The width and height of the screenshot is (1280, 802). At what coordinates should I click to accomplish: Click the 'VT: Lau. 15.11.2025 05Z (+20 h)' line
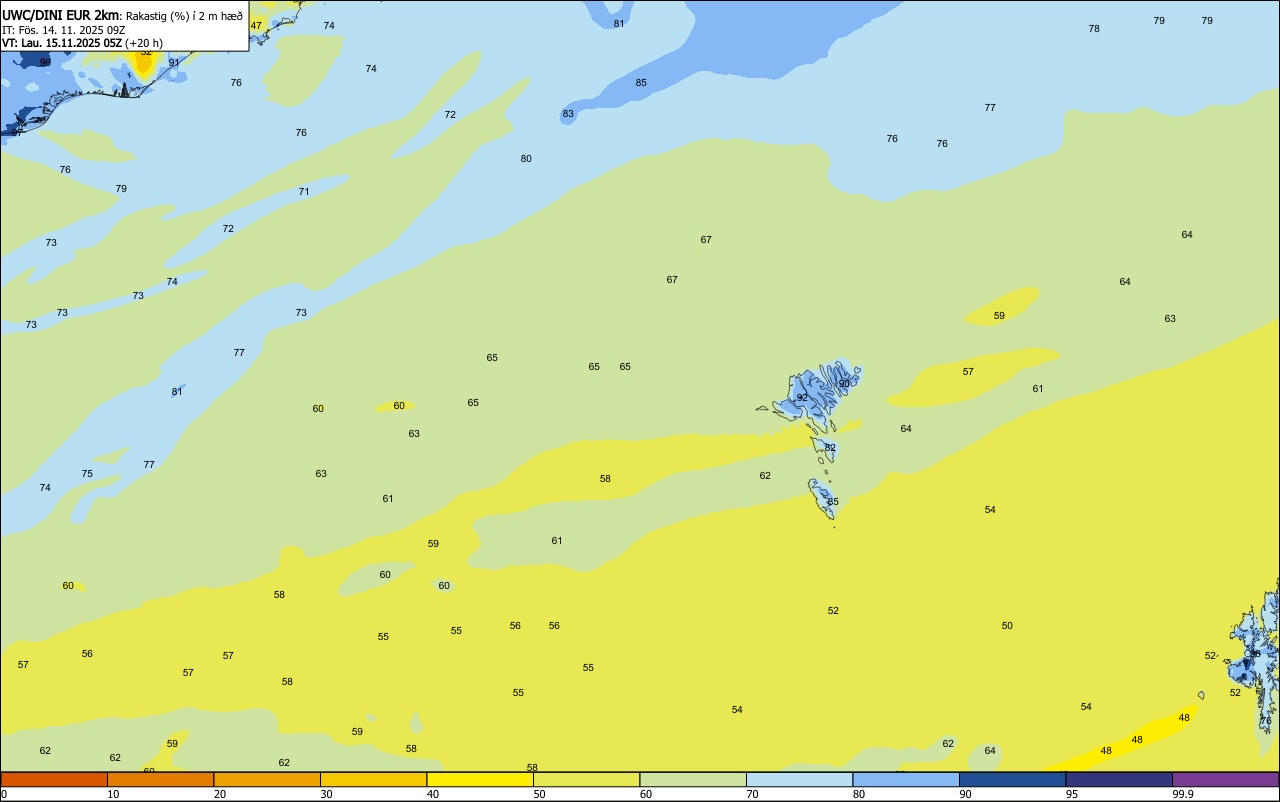coord(82,43)
